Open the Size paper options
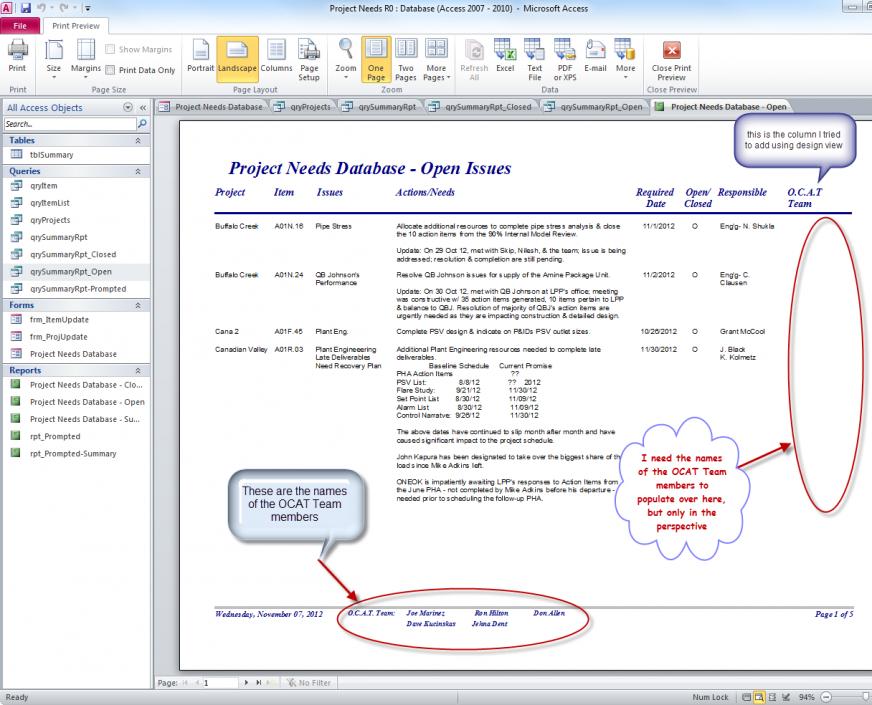Screen dimensions: 872x705 point(53,59)
